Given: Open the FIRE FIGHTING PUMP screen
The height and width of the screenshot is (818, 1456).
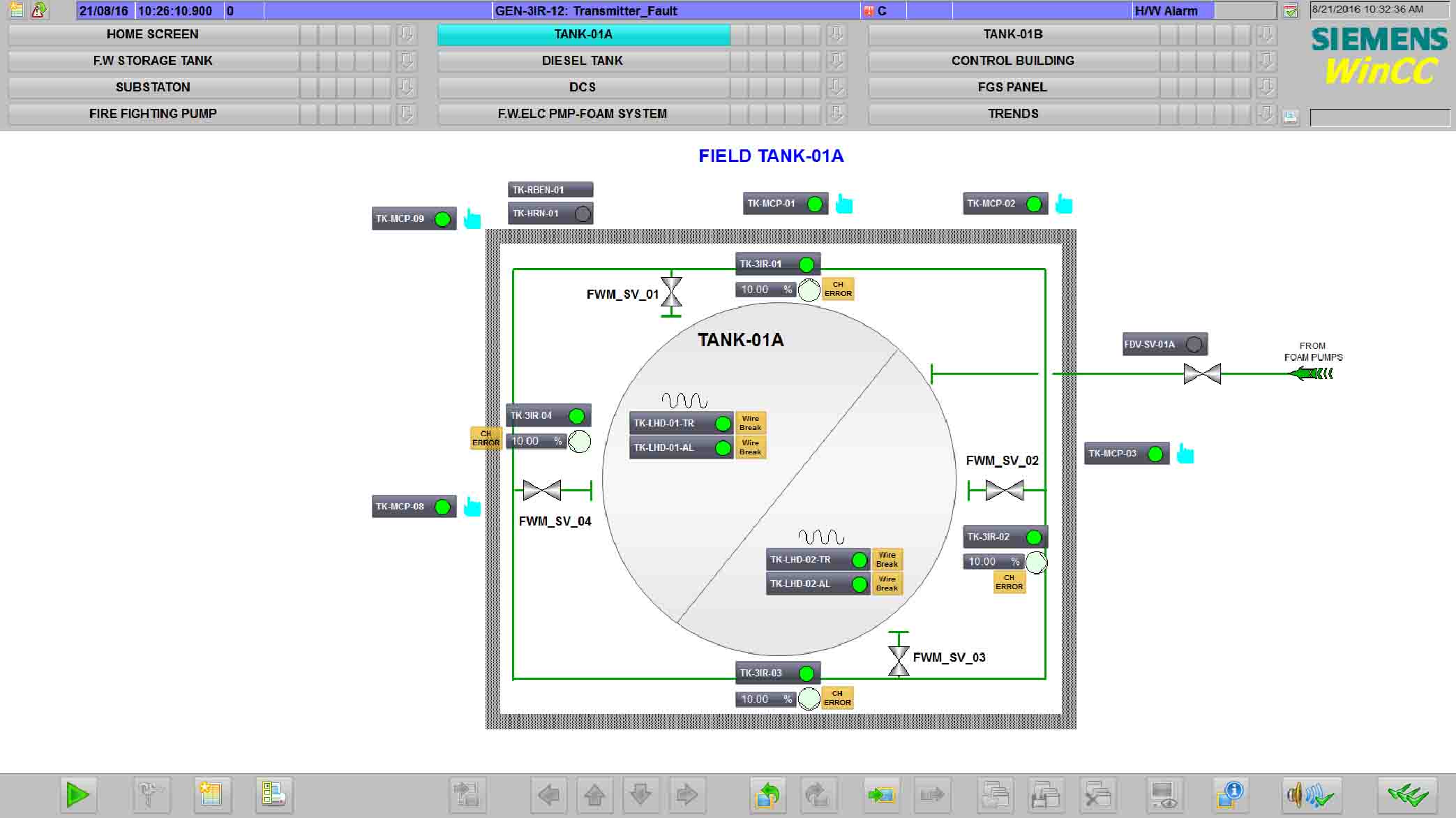Looking at the screenshot, I should [x=153, y=114].
